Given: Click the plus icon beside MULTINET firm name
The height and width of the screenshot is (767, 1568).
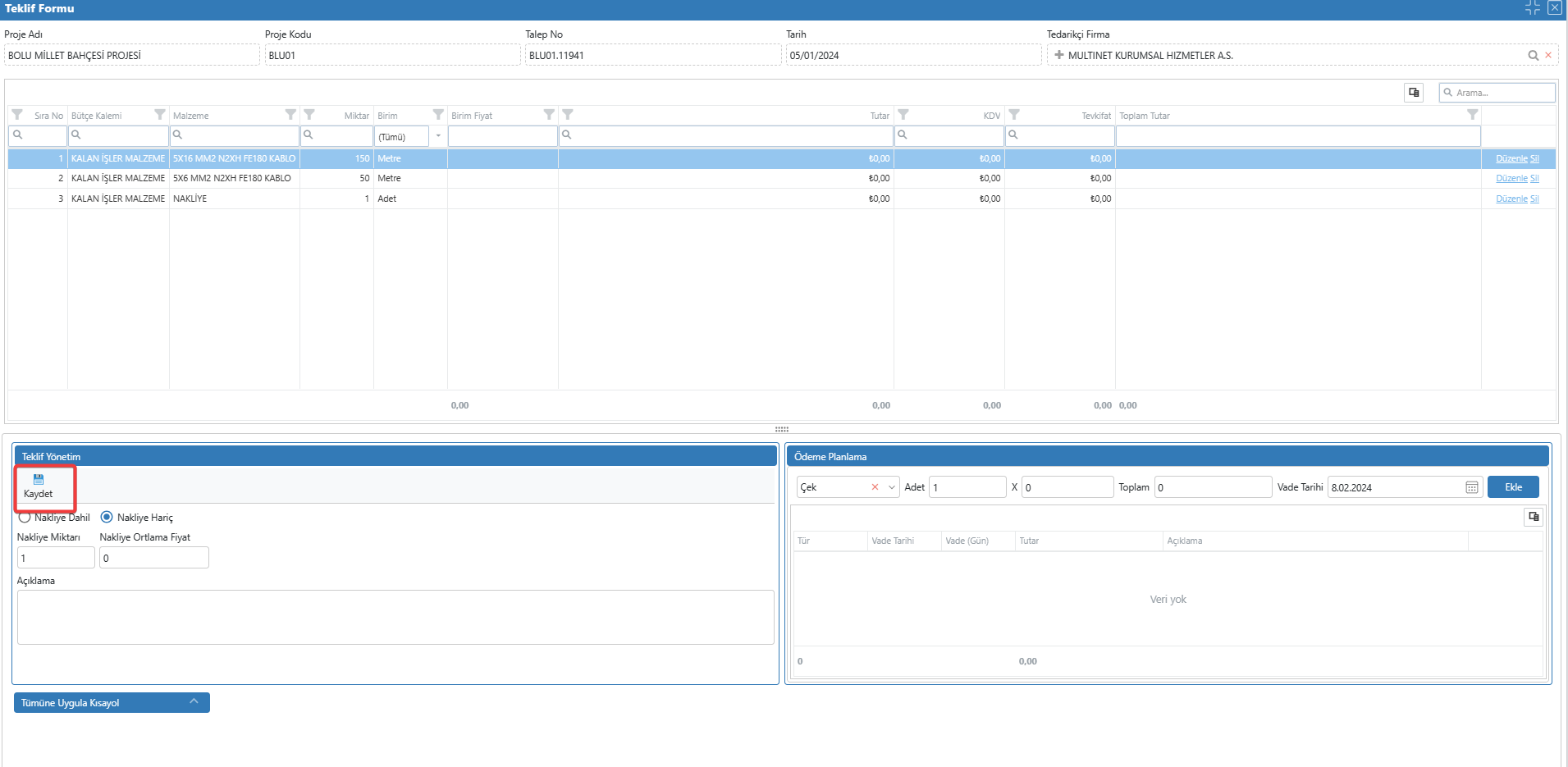Looking at the screenshot, I should coord(1059,56).
